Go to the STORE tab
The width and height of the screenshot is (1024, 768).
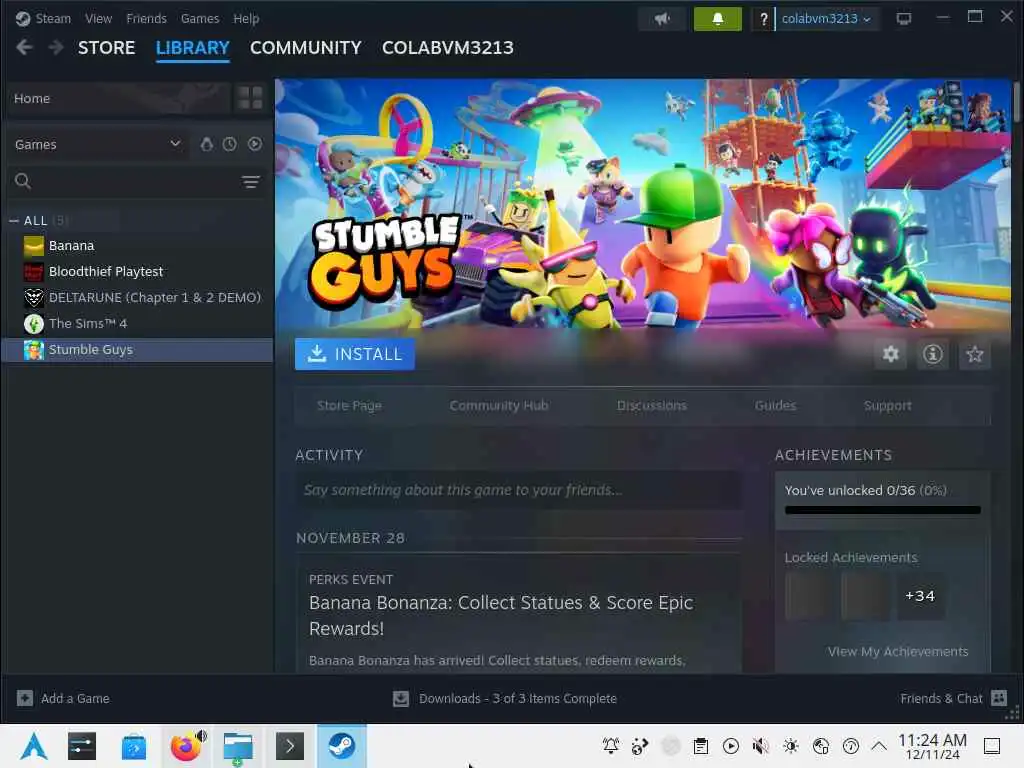click(106, 48)
